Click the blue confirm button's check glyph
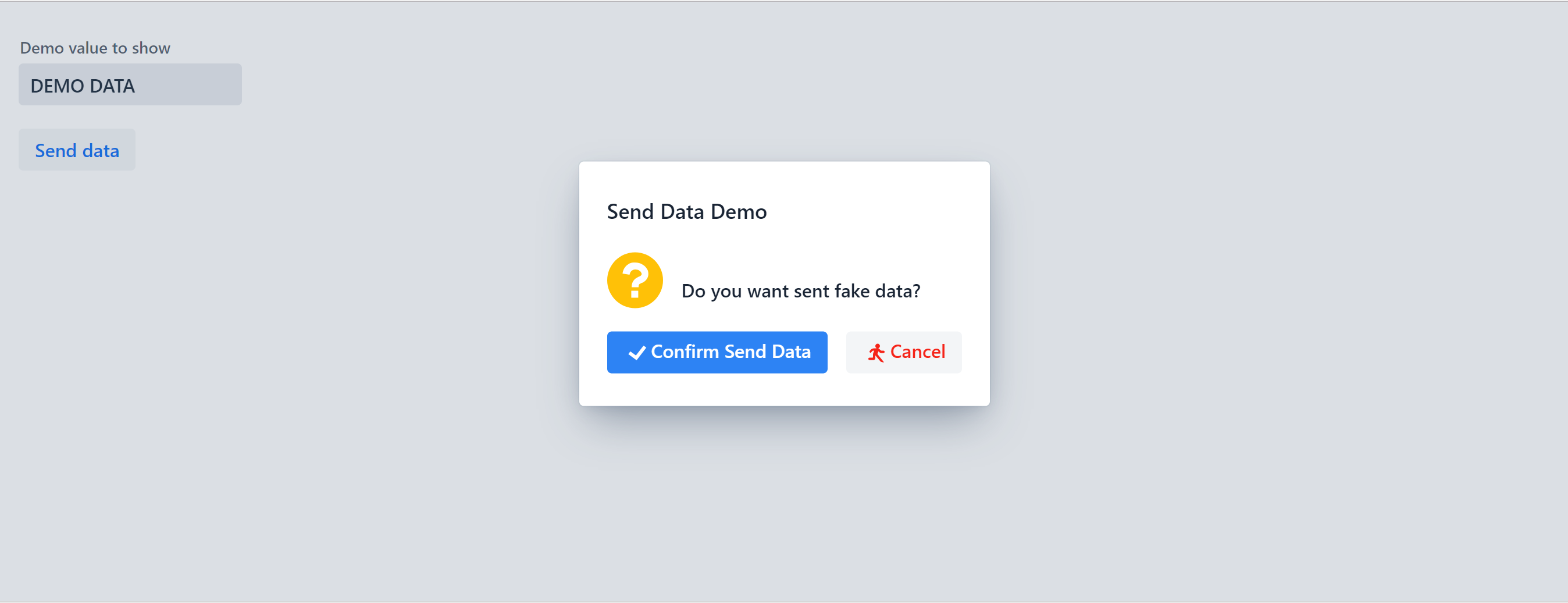This screenshot has height=603, width=1568. click(x=637, y=353)
